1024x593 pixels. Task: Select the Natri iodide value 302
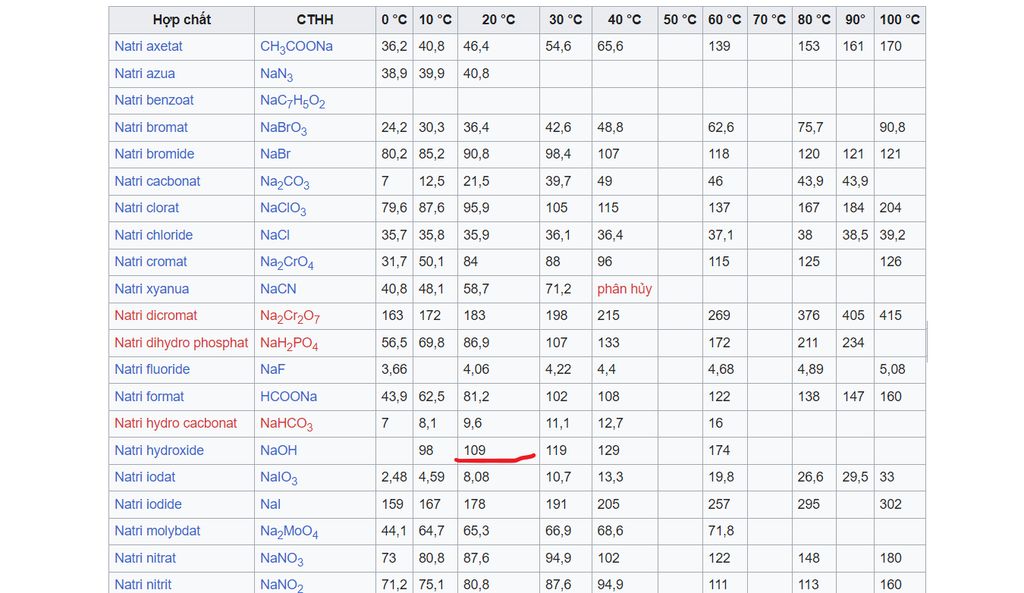[x=890, y=504]
